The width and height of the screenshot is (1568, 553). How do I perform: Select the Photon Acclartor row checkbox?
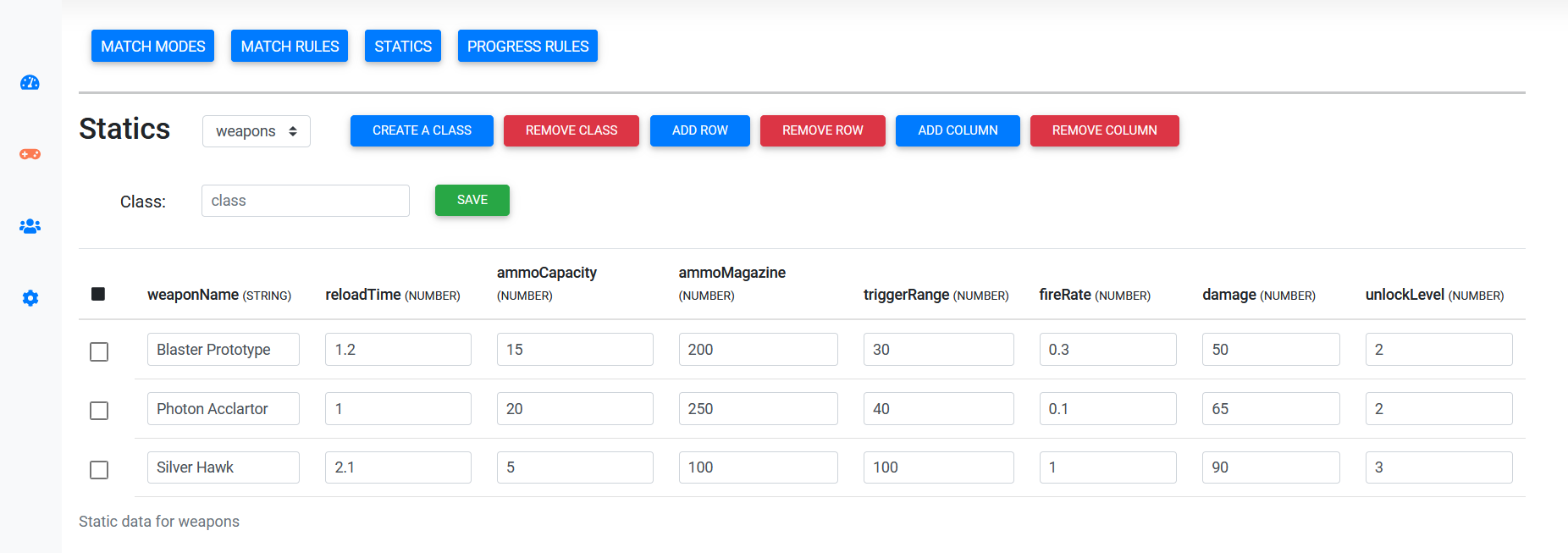(99, 411)
